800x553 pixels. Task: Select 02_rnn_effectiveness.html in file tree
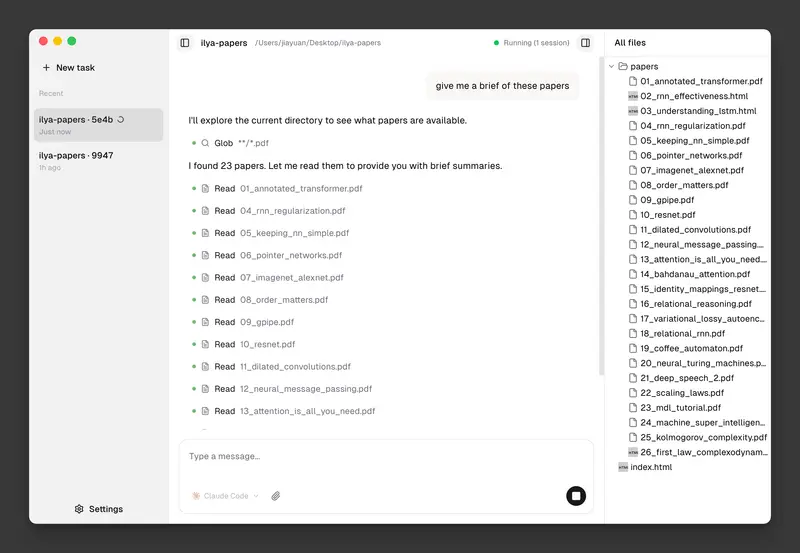(698, 96)
